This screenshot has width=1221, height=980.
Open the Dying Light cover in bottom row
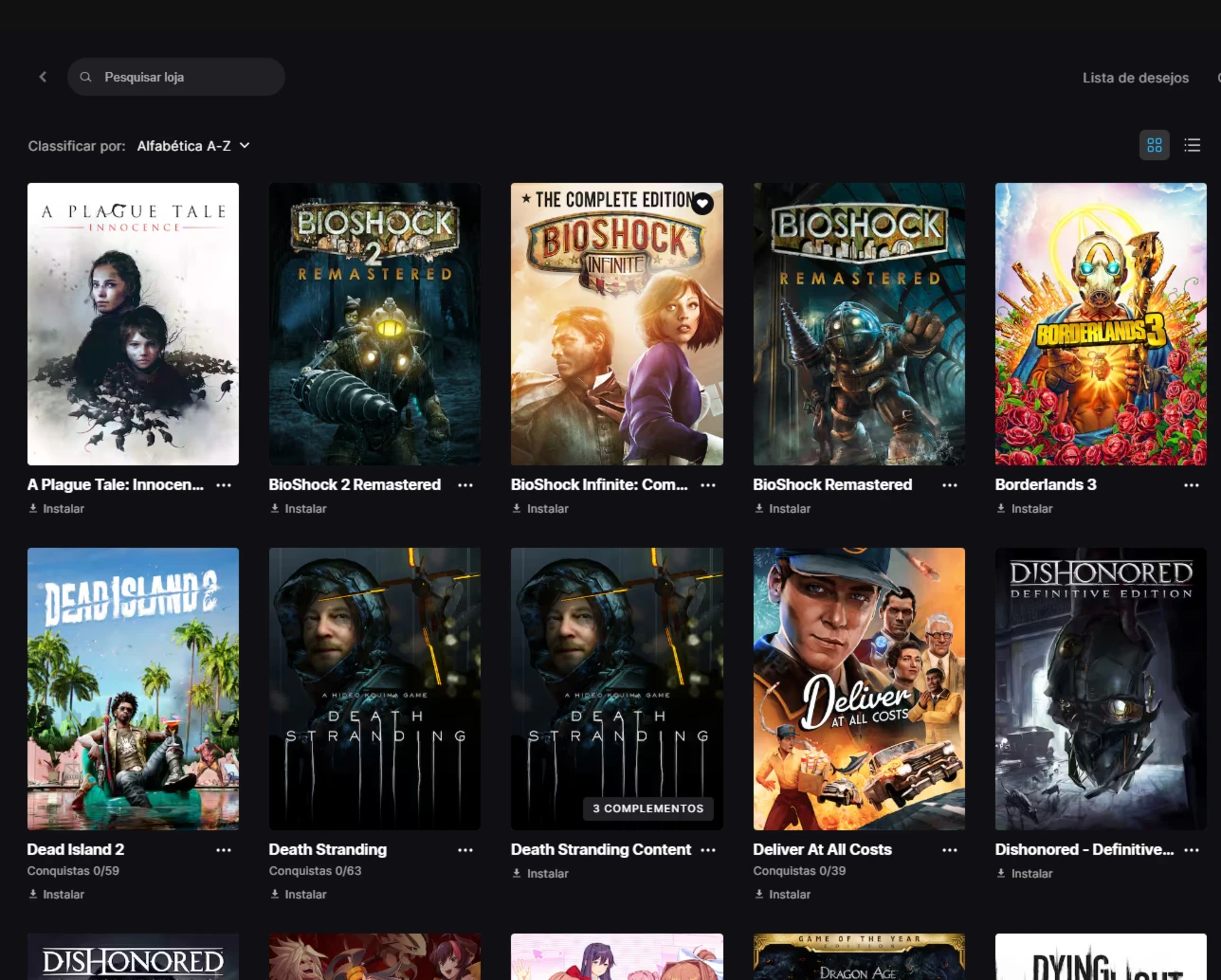click(1101, 956)
